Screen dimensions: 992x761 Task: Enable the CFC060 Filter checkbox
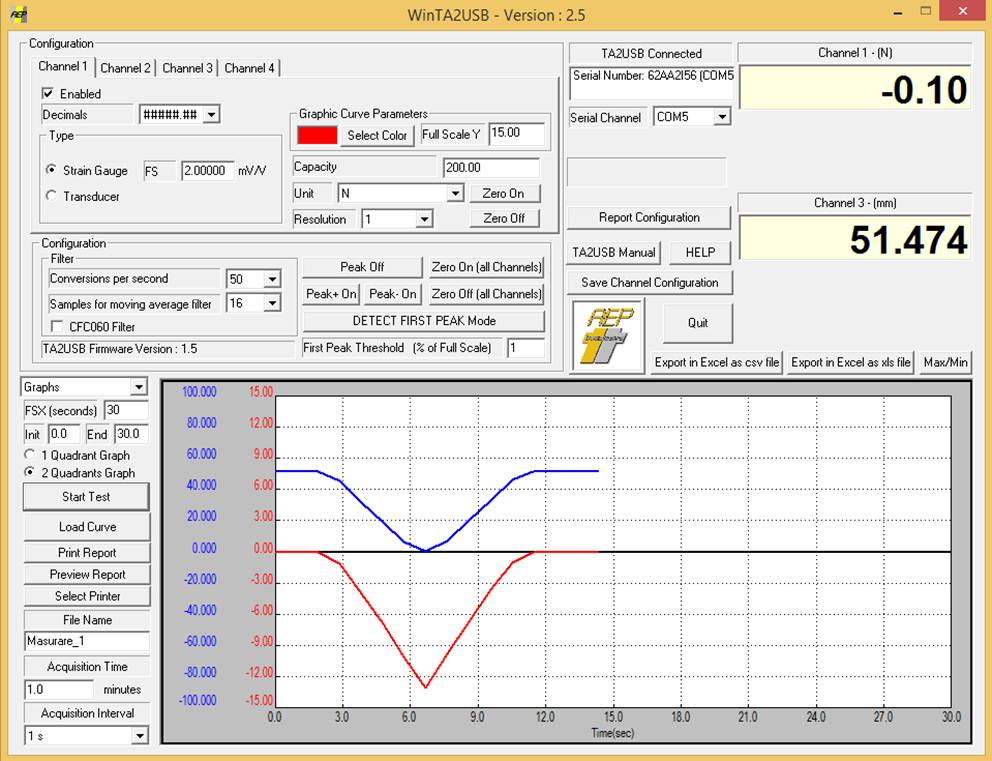click(56, 327)
